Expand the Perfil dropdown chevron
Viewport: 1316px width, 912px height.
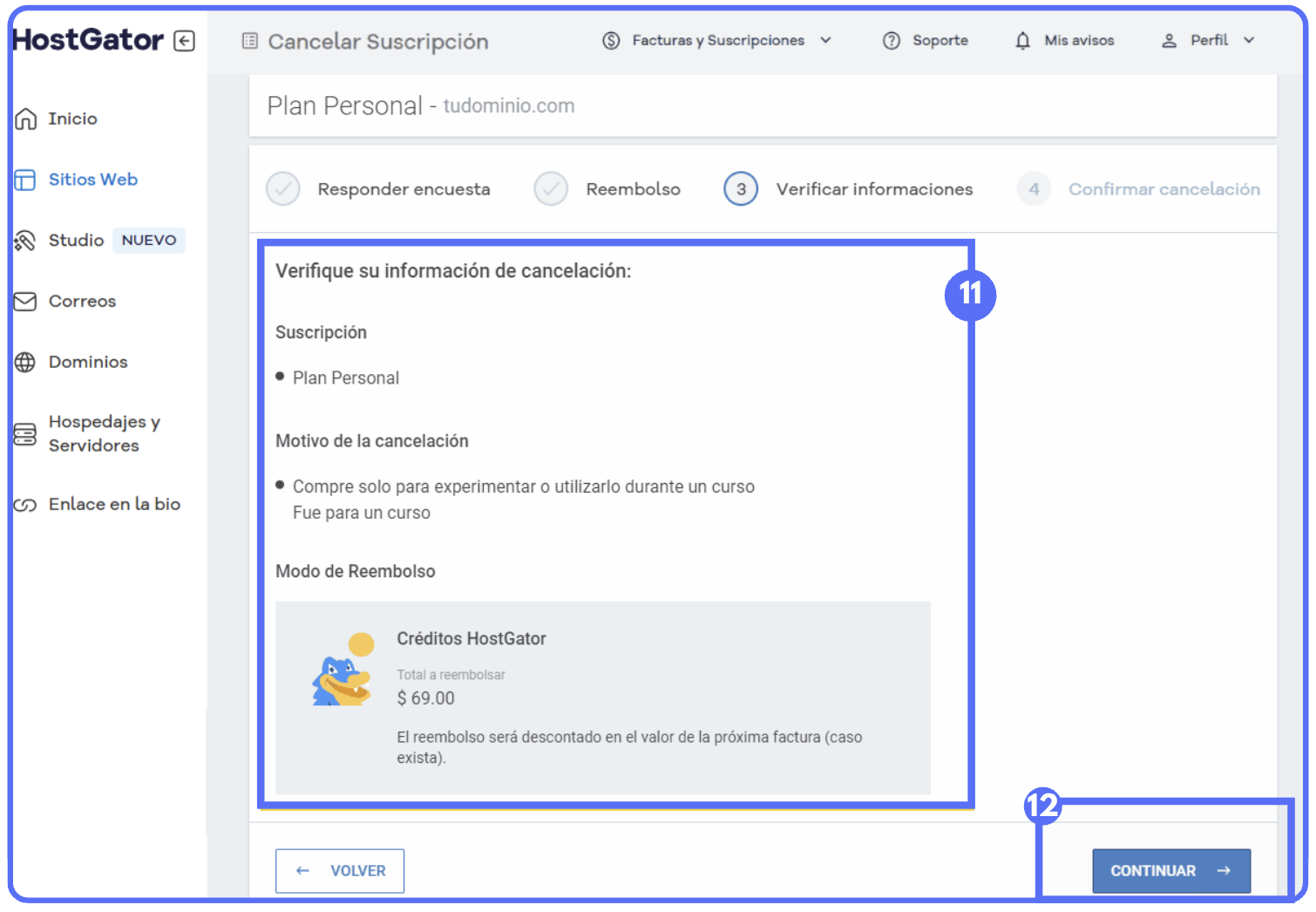(1249, 41)
